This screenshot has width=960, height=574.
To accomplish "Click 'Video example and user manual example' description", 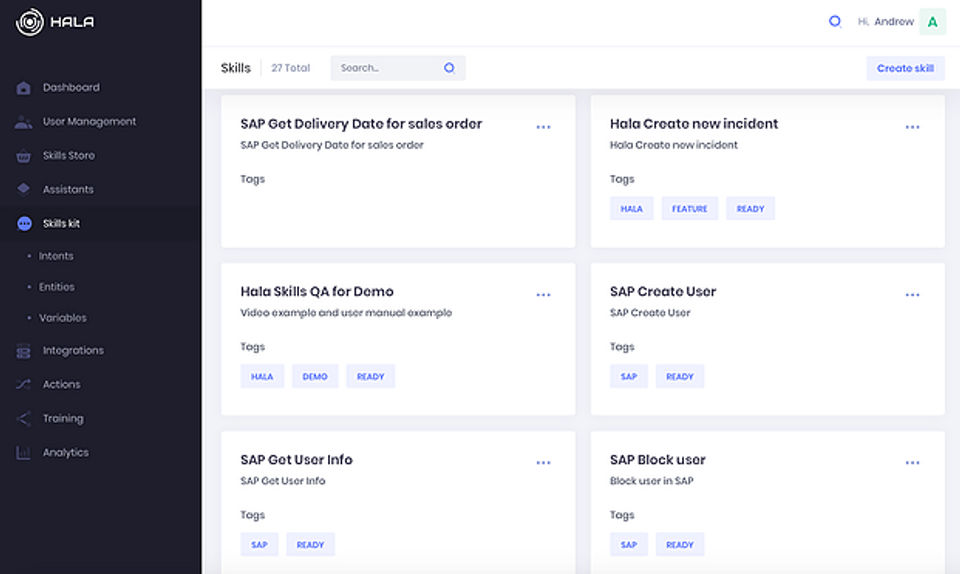I will (346, 313).
